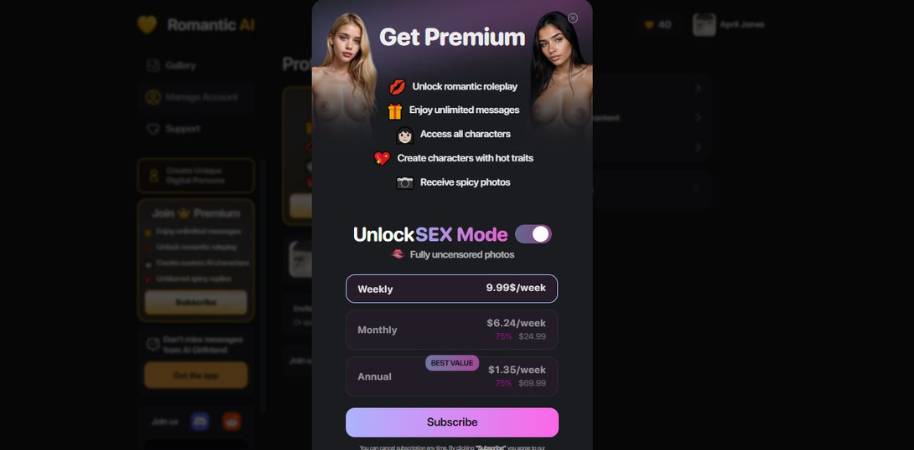Choose the Monthly subscription plan
914x450 pixels.
(x=452, y=330)
